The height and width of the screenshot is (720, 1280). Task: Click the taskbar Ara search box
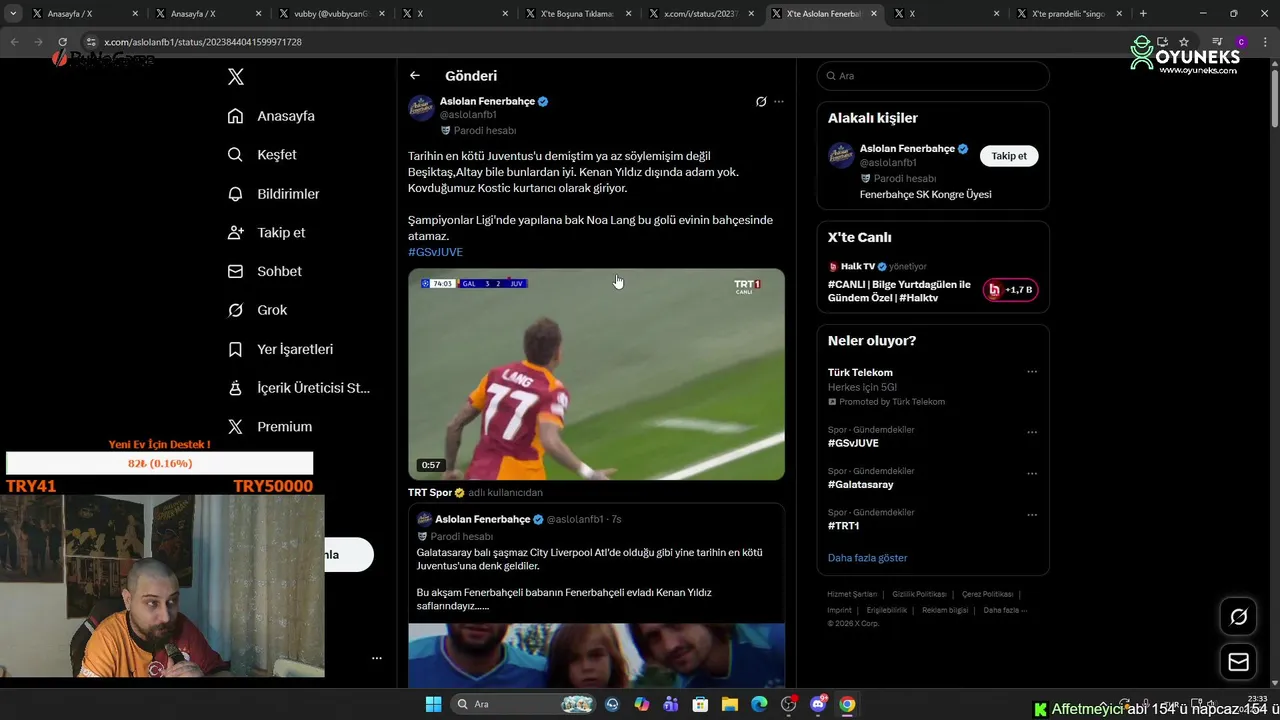[524, 704]
